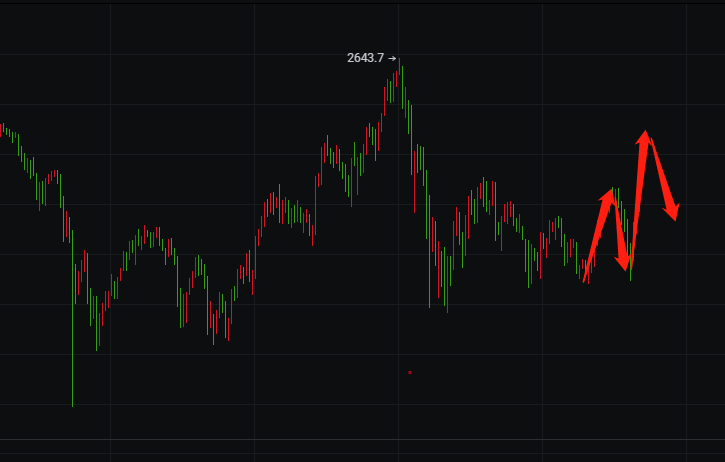Screen dimensions: 725x462
Task: Click the 2643.7 high price label
Action: point(365,58)
